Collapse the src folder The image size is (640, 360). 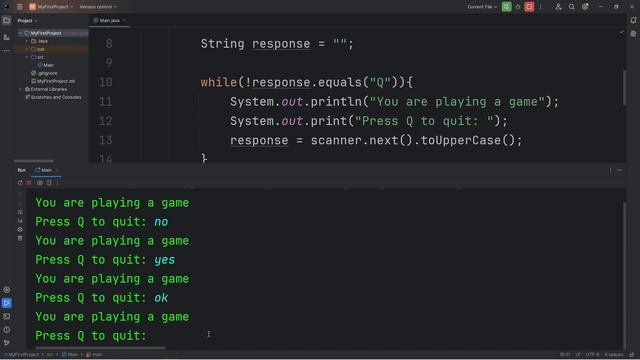pyautogui.click(x=27, y=57)
